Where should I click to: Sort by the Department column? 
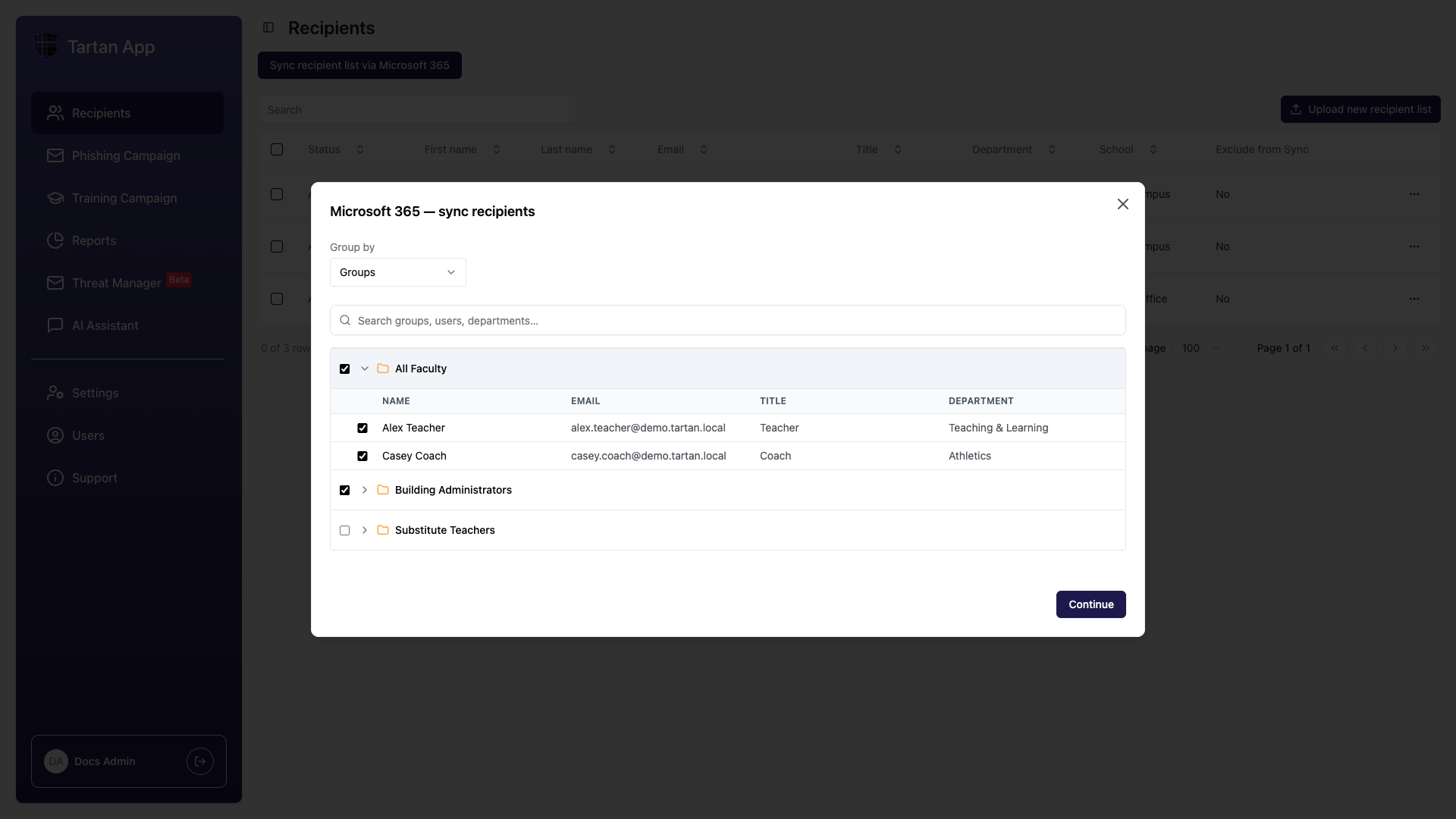point(1014,149)
